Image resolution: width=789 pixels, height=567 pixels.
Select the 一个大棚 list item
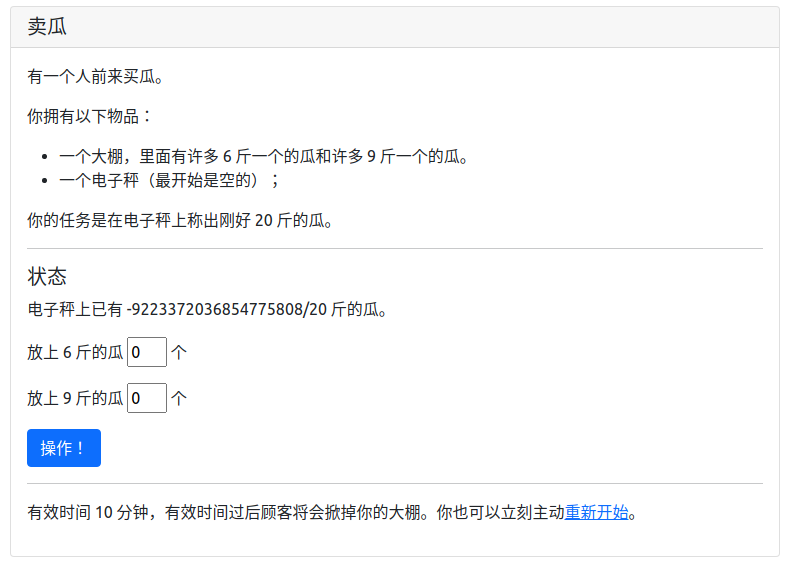click(263, 156)
